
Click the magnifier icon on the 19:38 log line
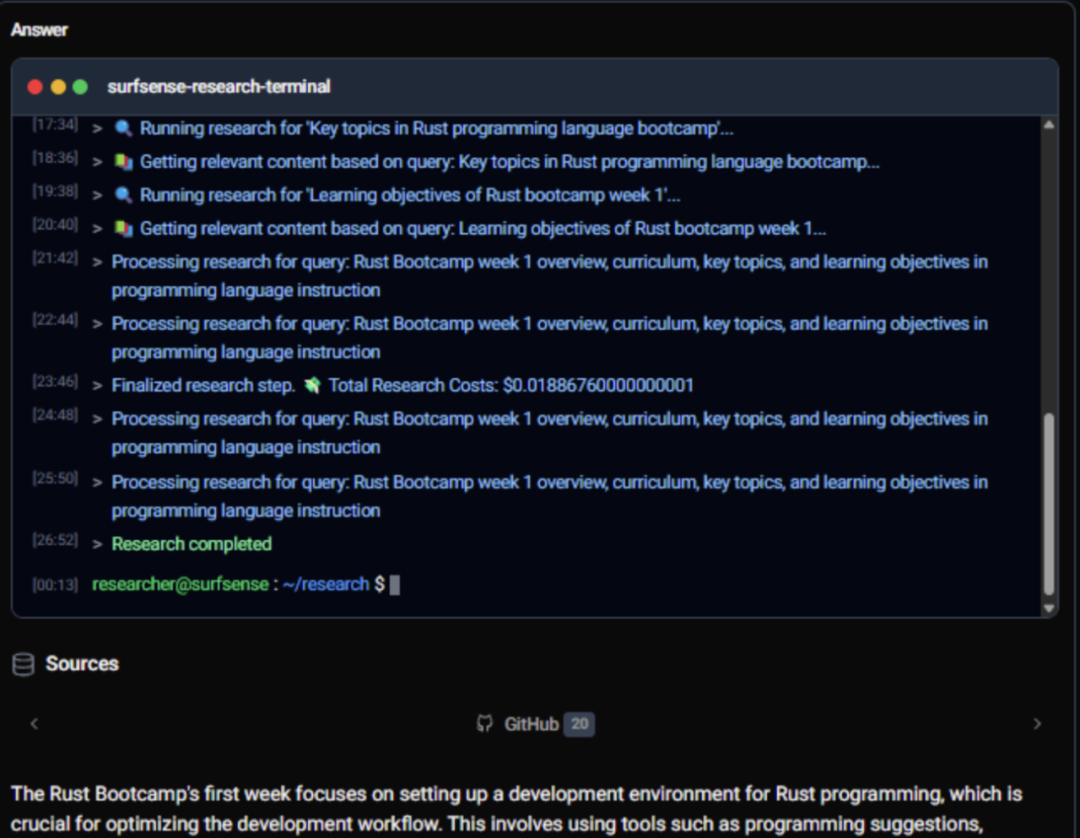123,195
